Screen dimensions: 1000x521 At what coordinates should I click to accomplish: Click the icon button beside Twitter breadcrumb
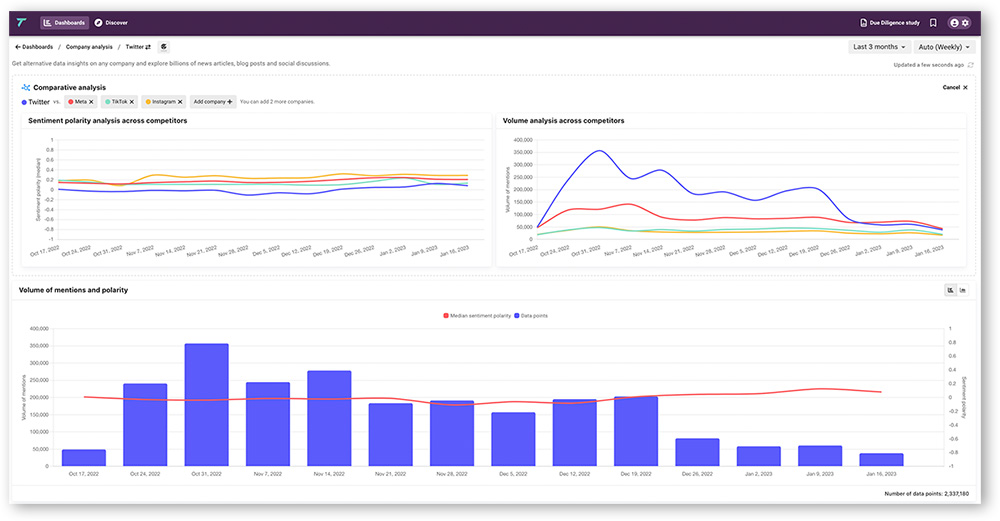click(164, 47)
